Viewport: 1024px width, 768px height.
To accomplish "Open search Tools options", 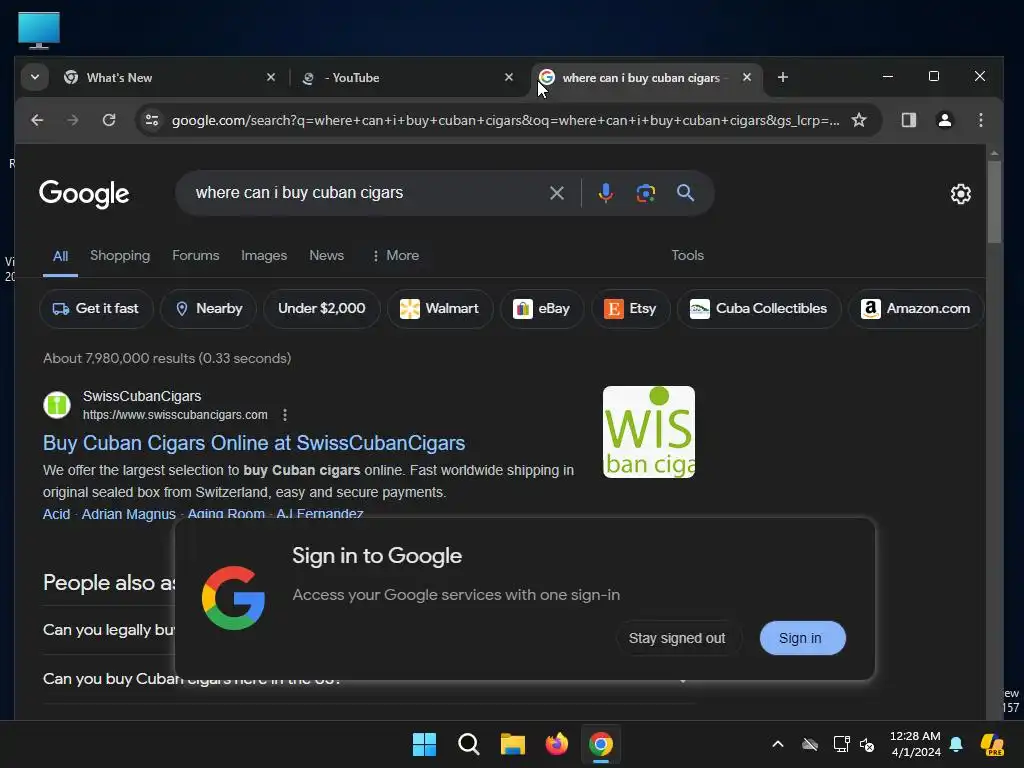I will (688, 255).
